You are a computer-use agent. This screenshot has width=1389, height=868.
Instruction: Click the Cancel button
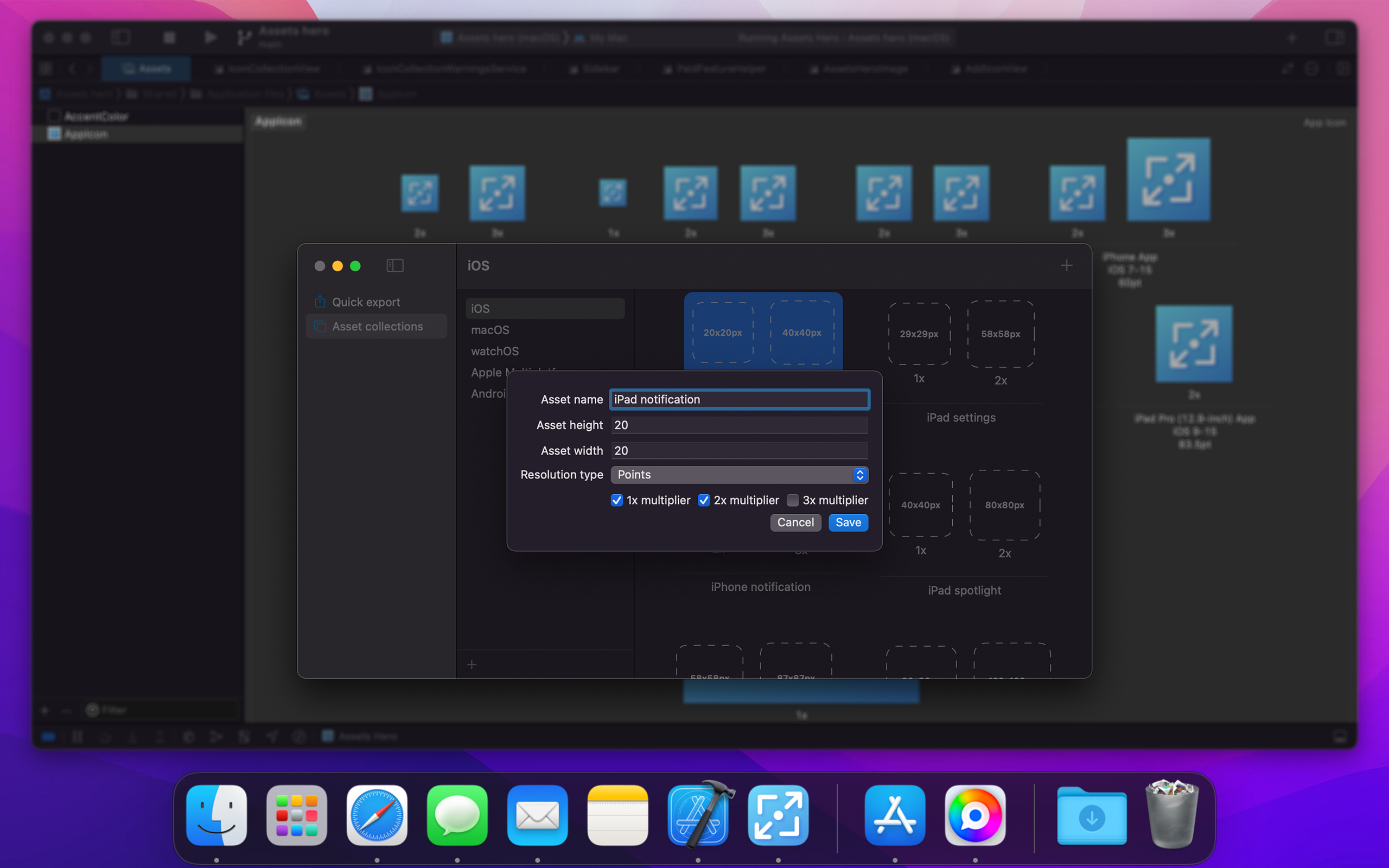[x=795, y=522]
